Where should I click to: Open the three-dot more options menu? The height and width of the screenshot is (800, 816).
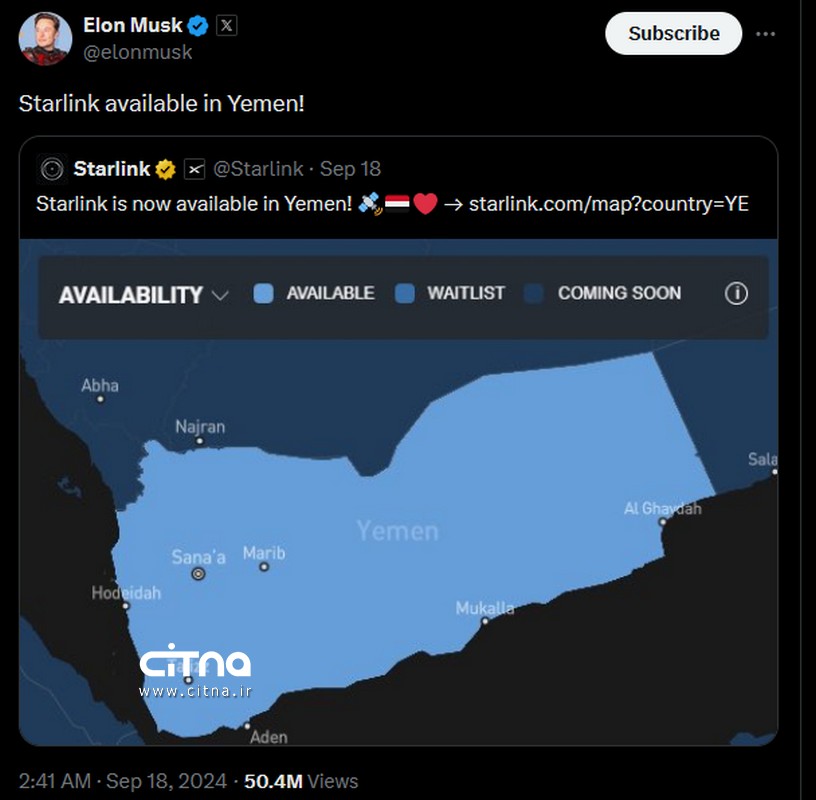pos(766,34)
